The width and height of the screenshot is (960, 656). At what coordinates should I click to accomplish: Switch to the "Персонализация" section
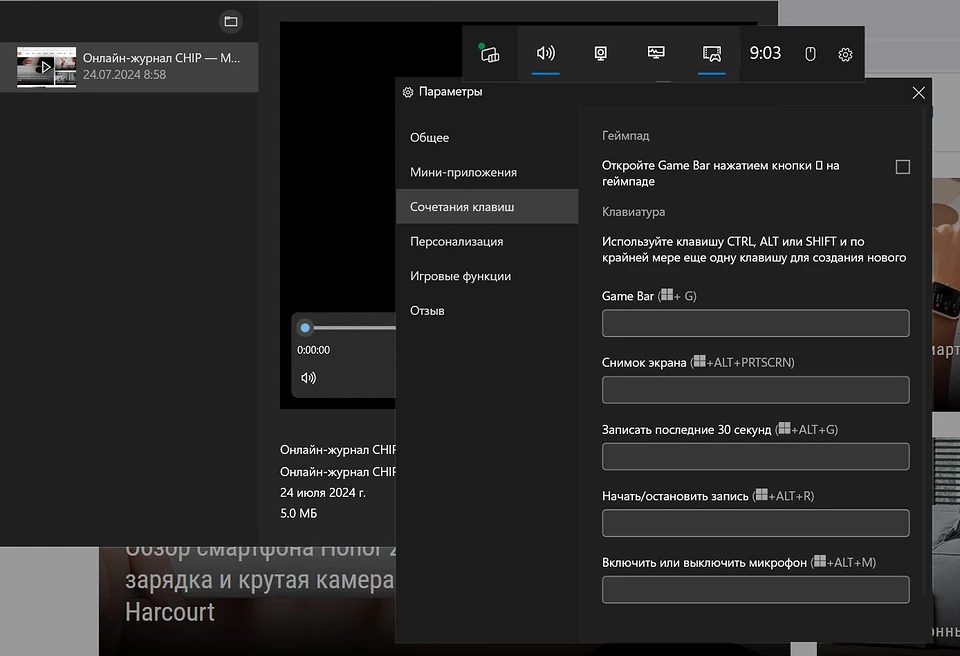point(455,241)
